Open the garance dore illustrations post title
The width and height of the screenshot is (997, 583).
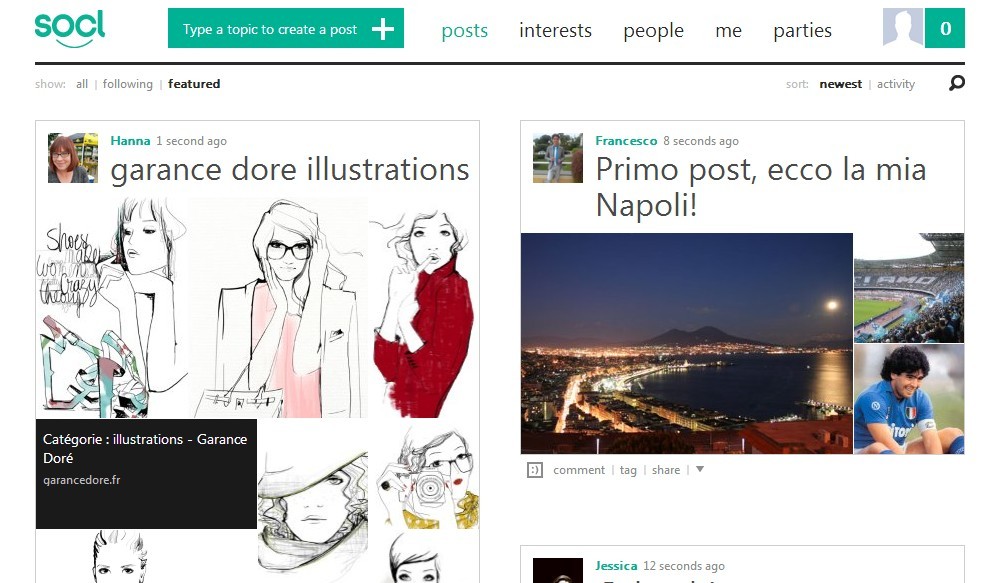pyautogui.click(x=289, y=170)
